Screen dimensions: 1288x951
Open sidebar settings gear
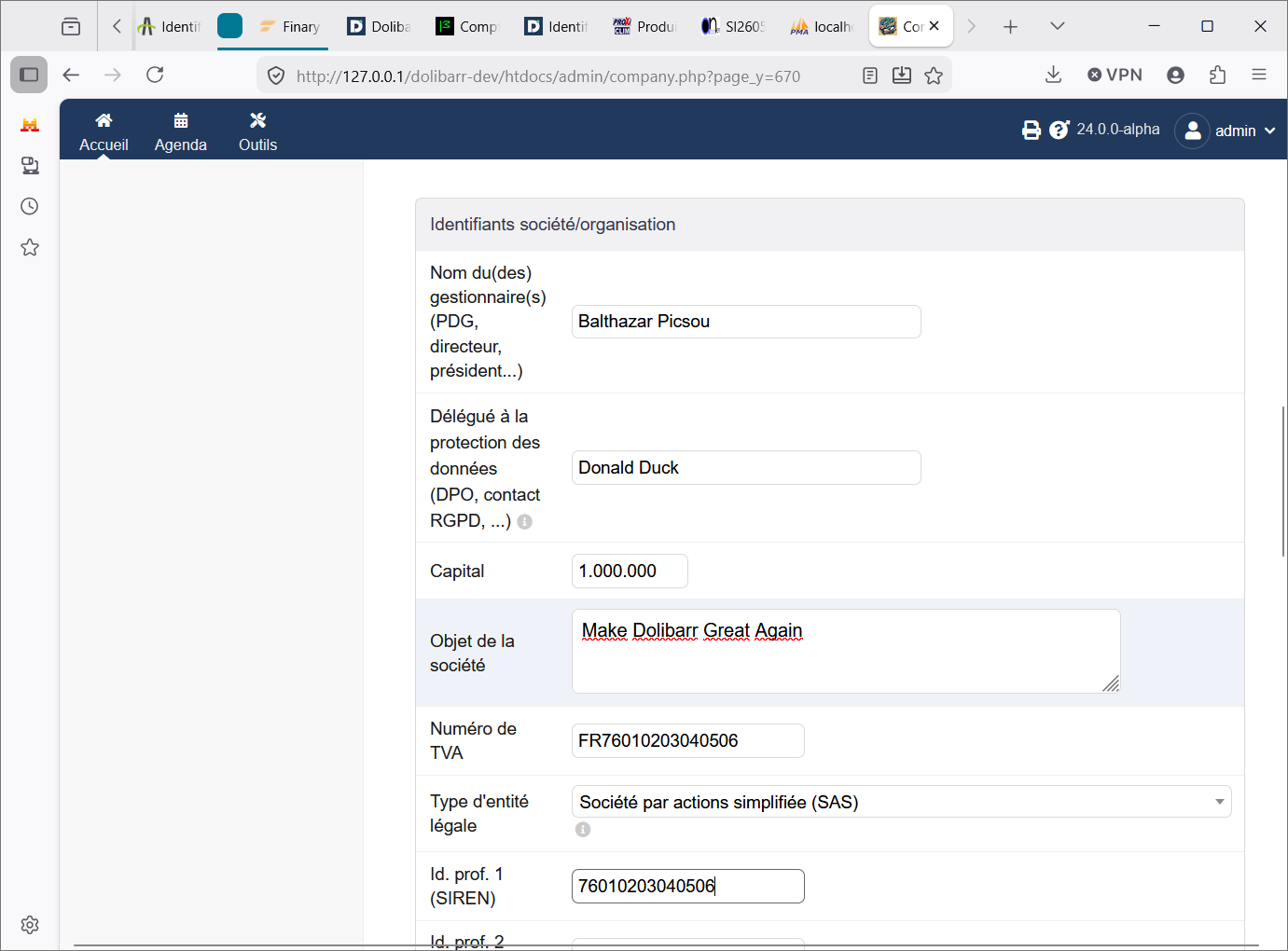pos(30,925)
